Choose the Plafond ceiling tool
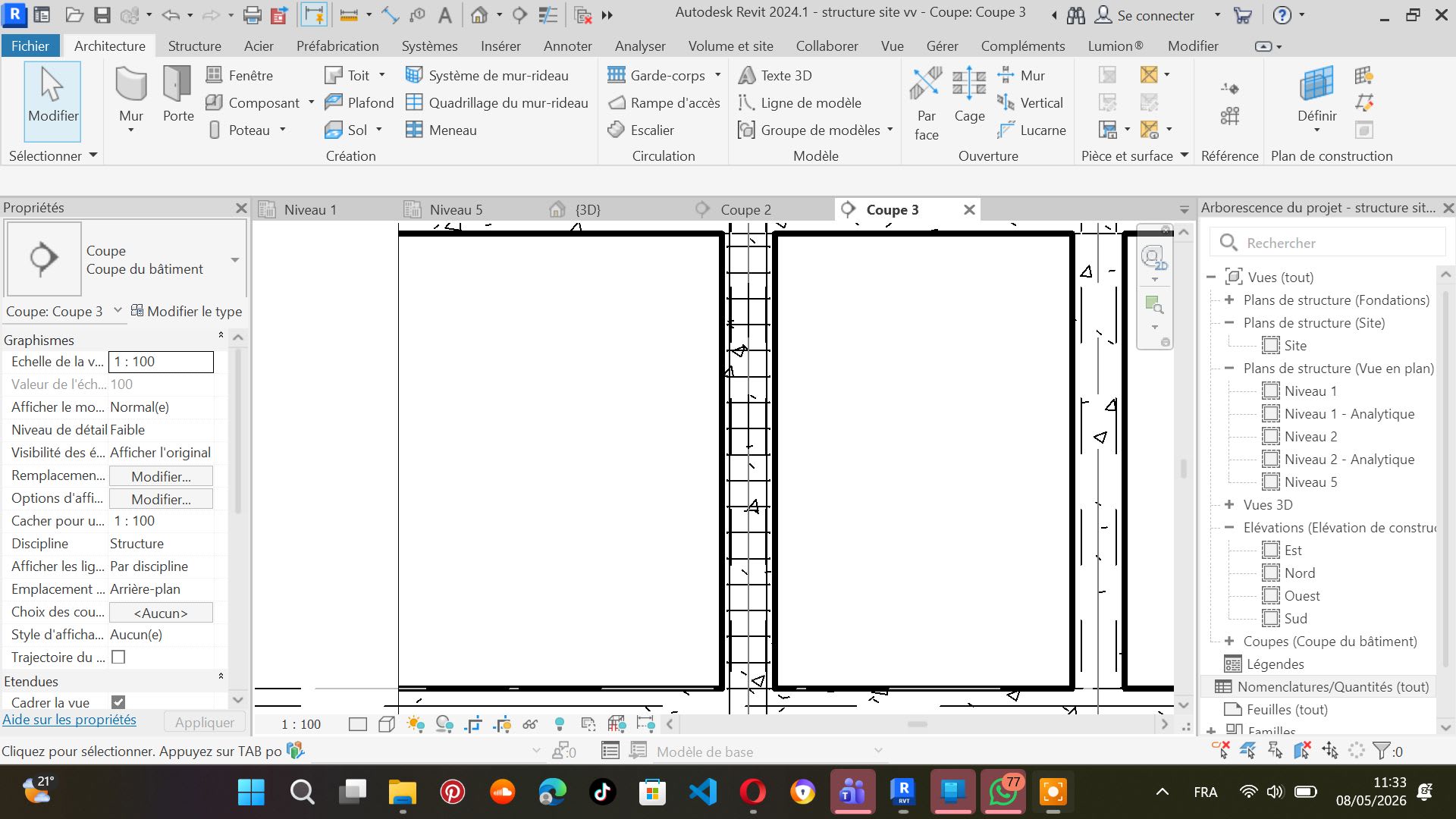Viewport: 1456px width, 819px height. (359, 102)
